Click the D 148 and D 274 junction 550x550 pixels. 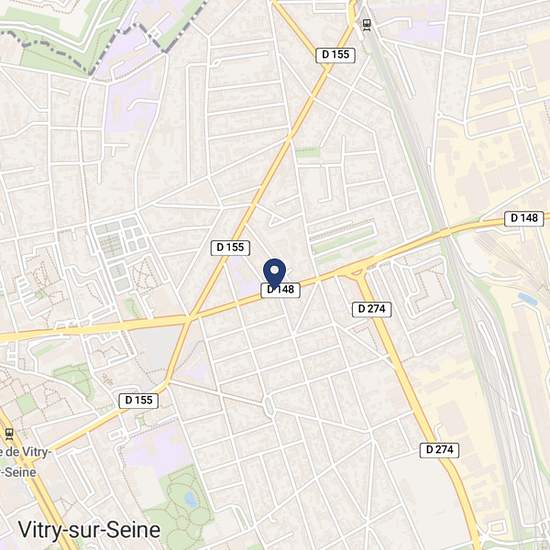(357, 272)
